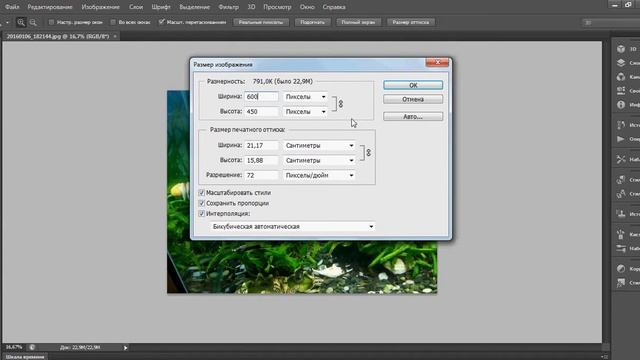The width and height of the screenshot is (640, 360).
Task: Open the Channels (Каналы) panel icon
Action: pyautogui.click(x=621, y=77)
